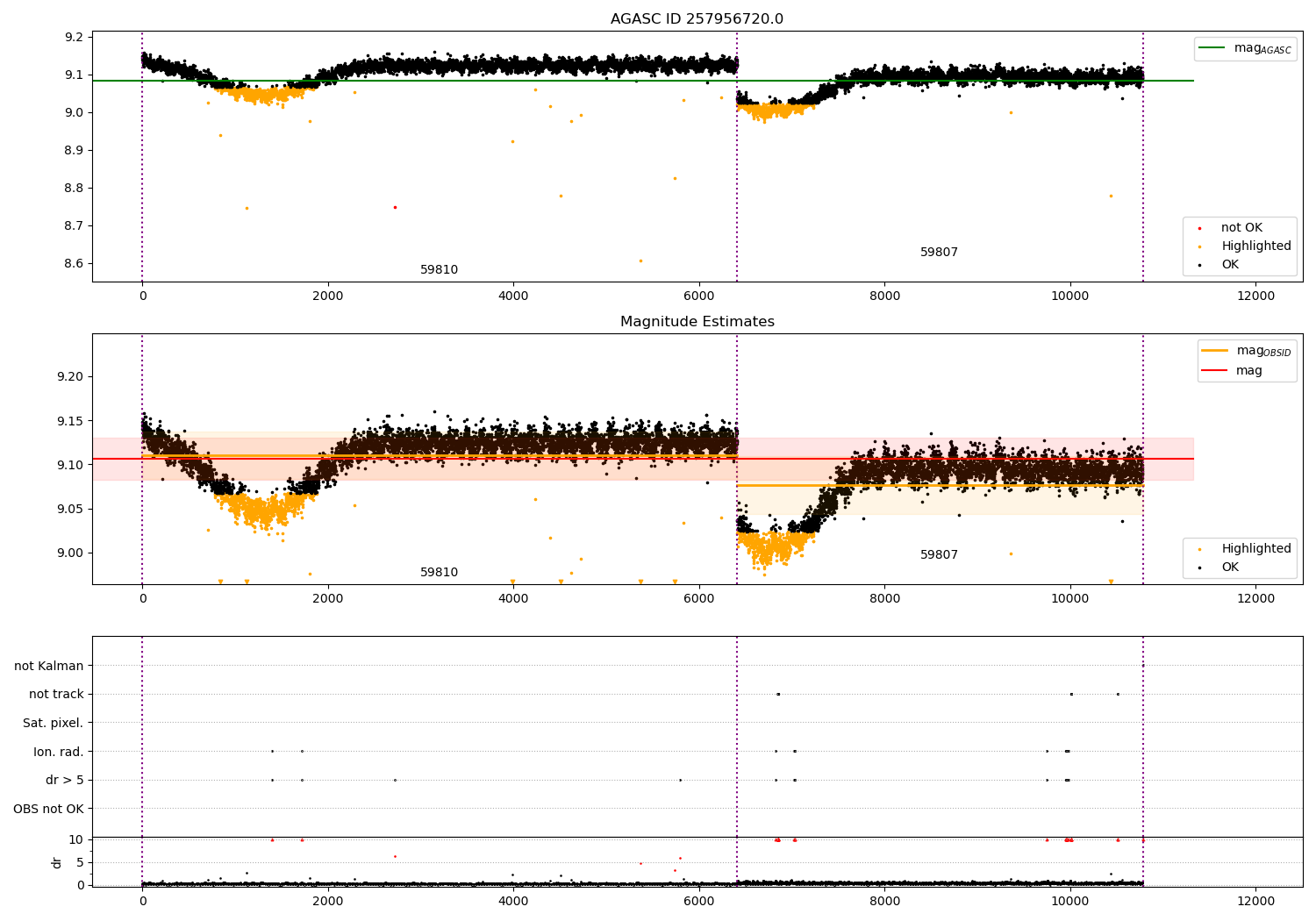Click x-tick 6000 under the top plot
Screen dimensions: 1316x921
699,296
